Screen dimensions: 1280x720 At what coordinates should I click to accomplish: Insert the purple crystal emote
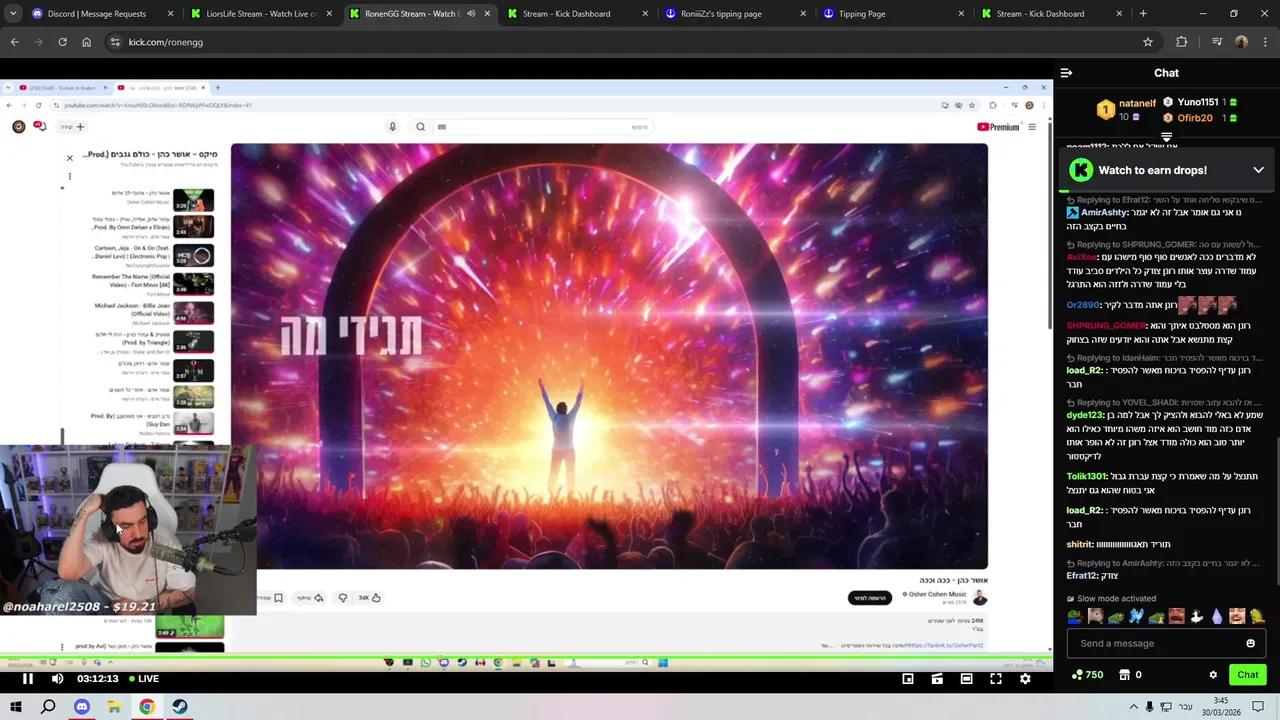1217,616
